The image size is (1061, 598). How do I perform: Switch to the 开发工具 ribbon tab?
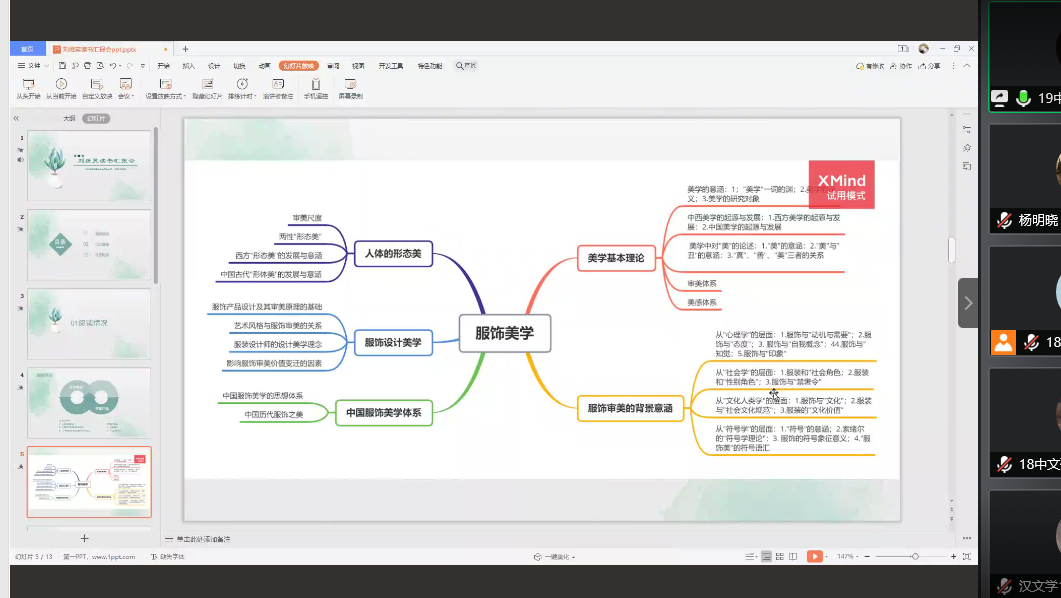390,66
